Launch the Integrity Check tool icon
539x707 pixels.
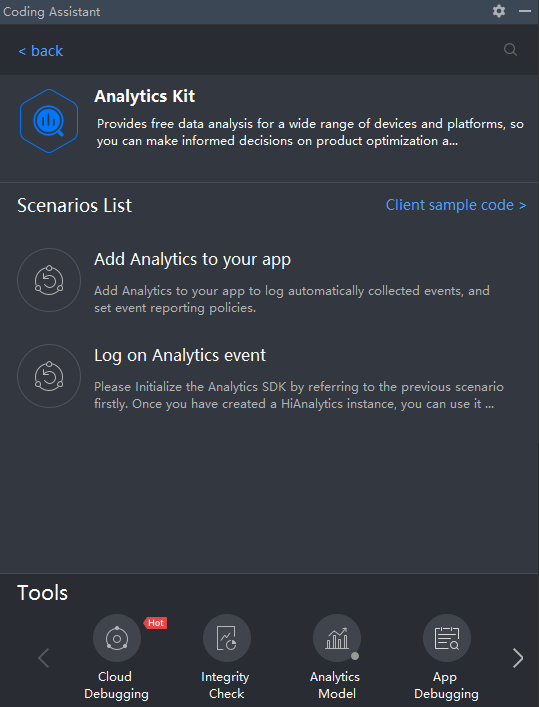click(x=227, y=638)
